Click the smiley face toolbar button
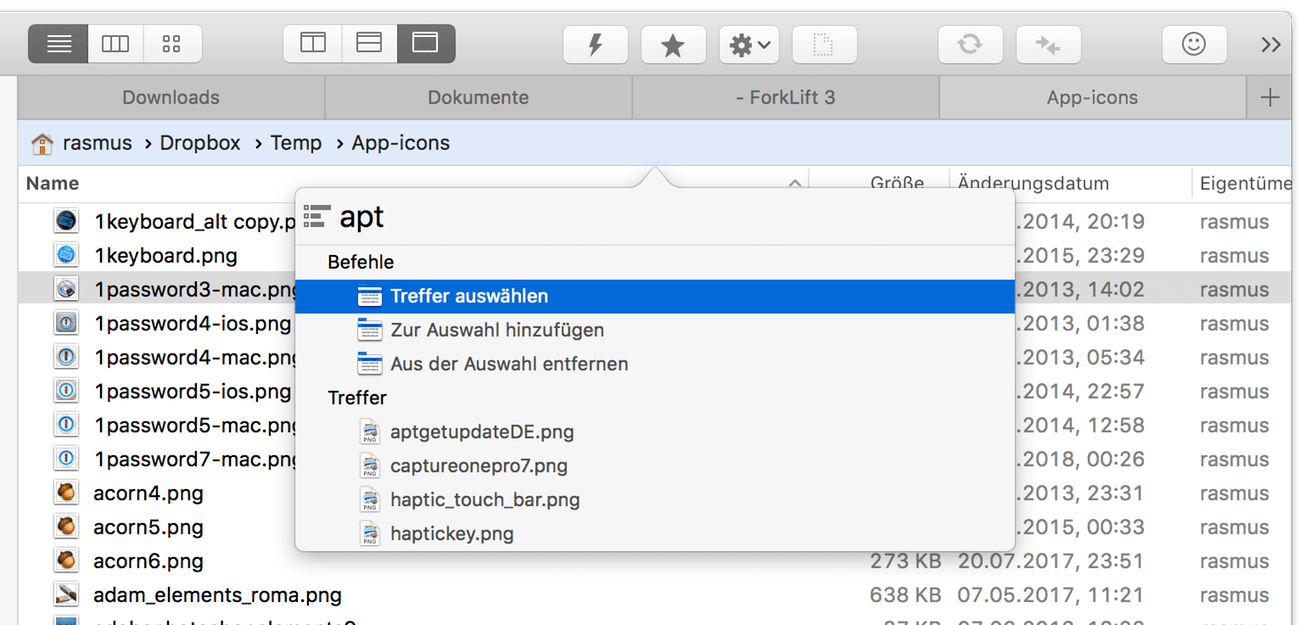The image size is (1300, 625). (x=1194, y=45)
